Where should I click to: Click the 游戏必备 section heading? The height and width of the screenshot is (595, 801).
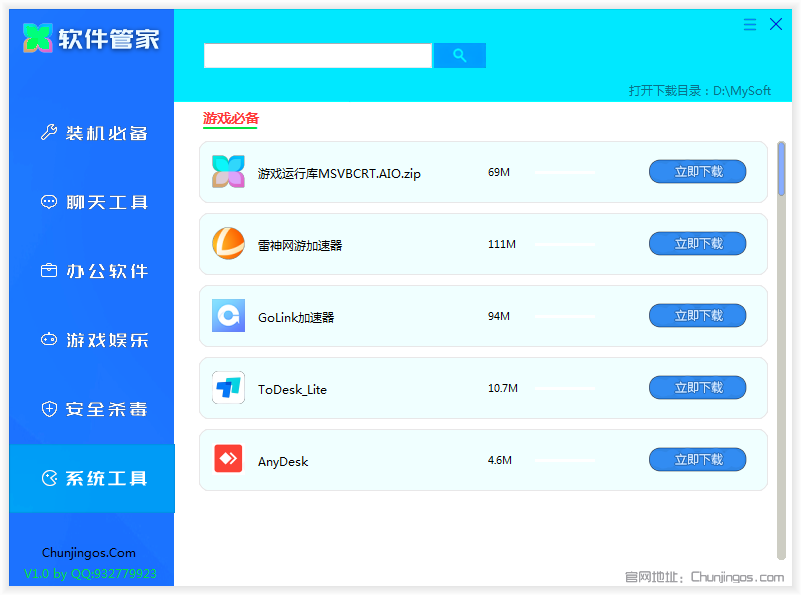click(231, 118)
